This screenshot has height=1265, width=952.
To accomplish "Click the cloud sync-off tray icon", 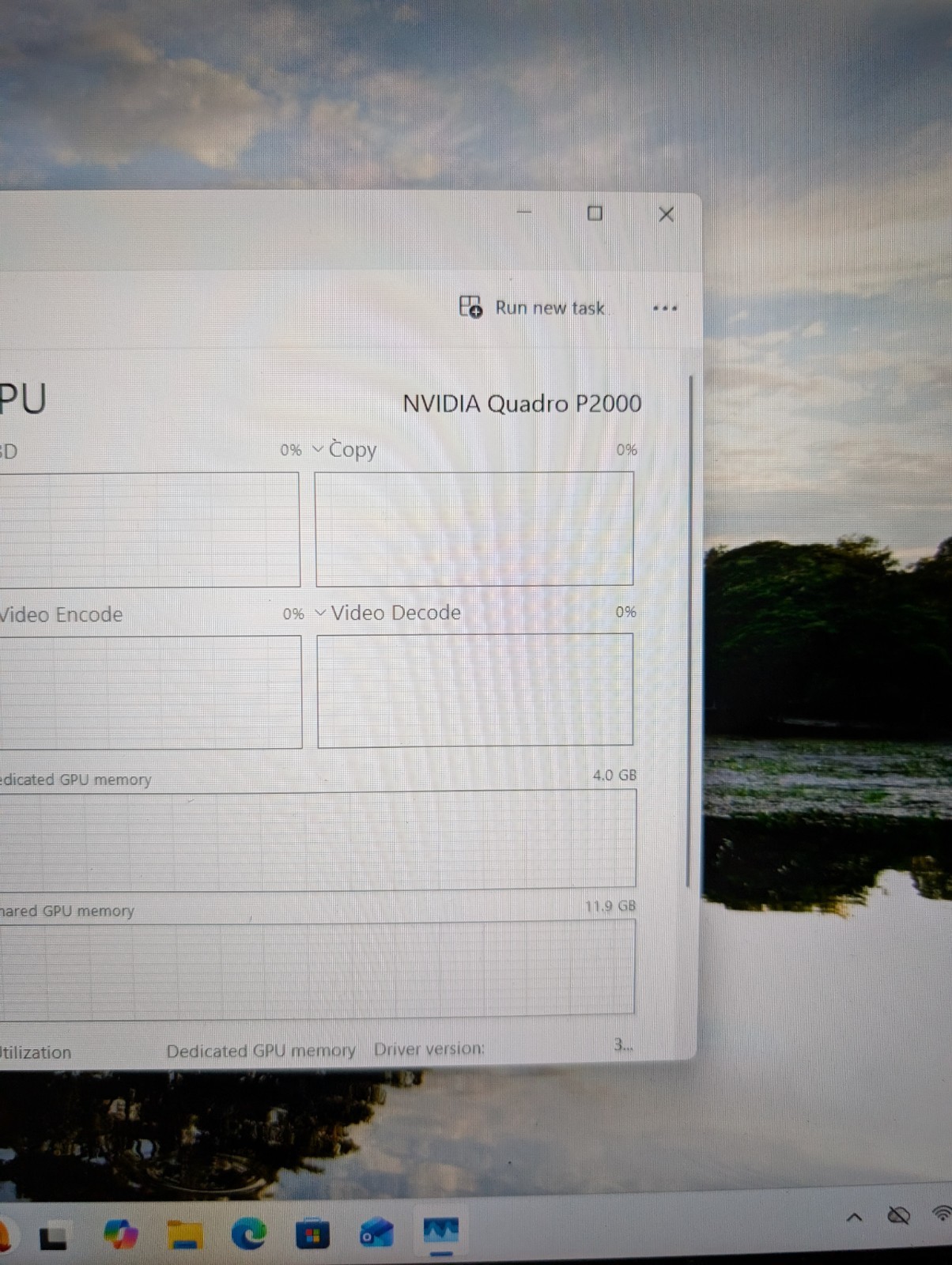I will pos(898,1215).
